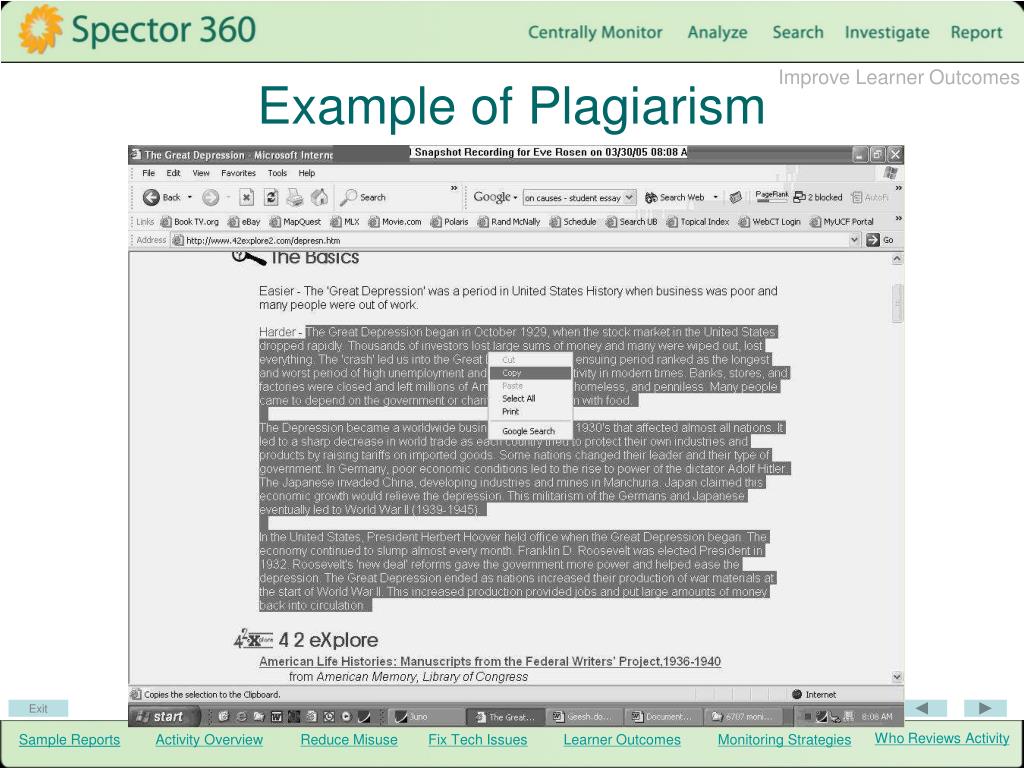
Task: Open the Google search terms dropdown
Action: pyautogui.click(x=629, y=197)
